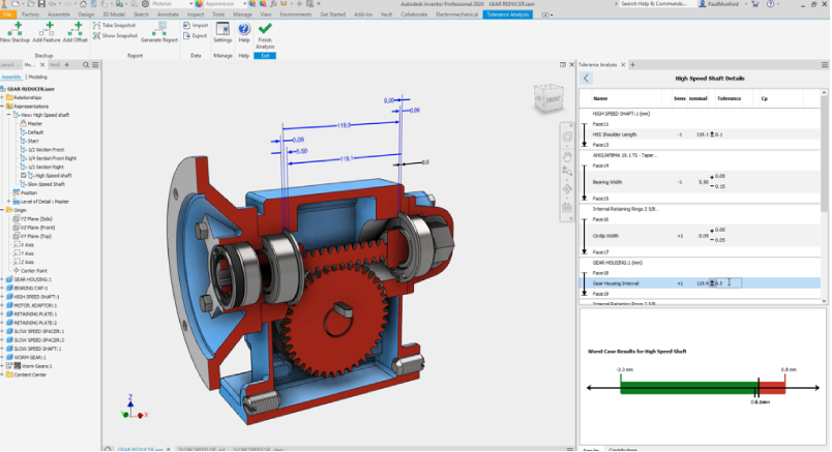Open the model browser hamburger menu

point(96,65)
